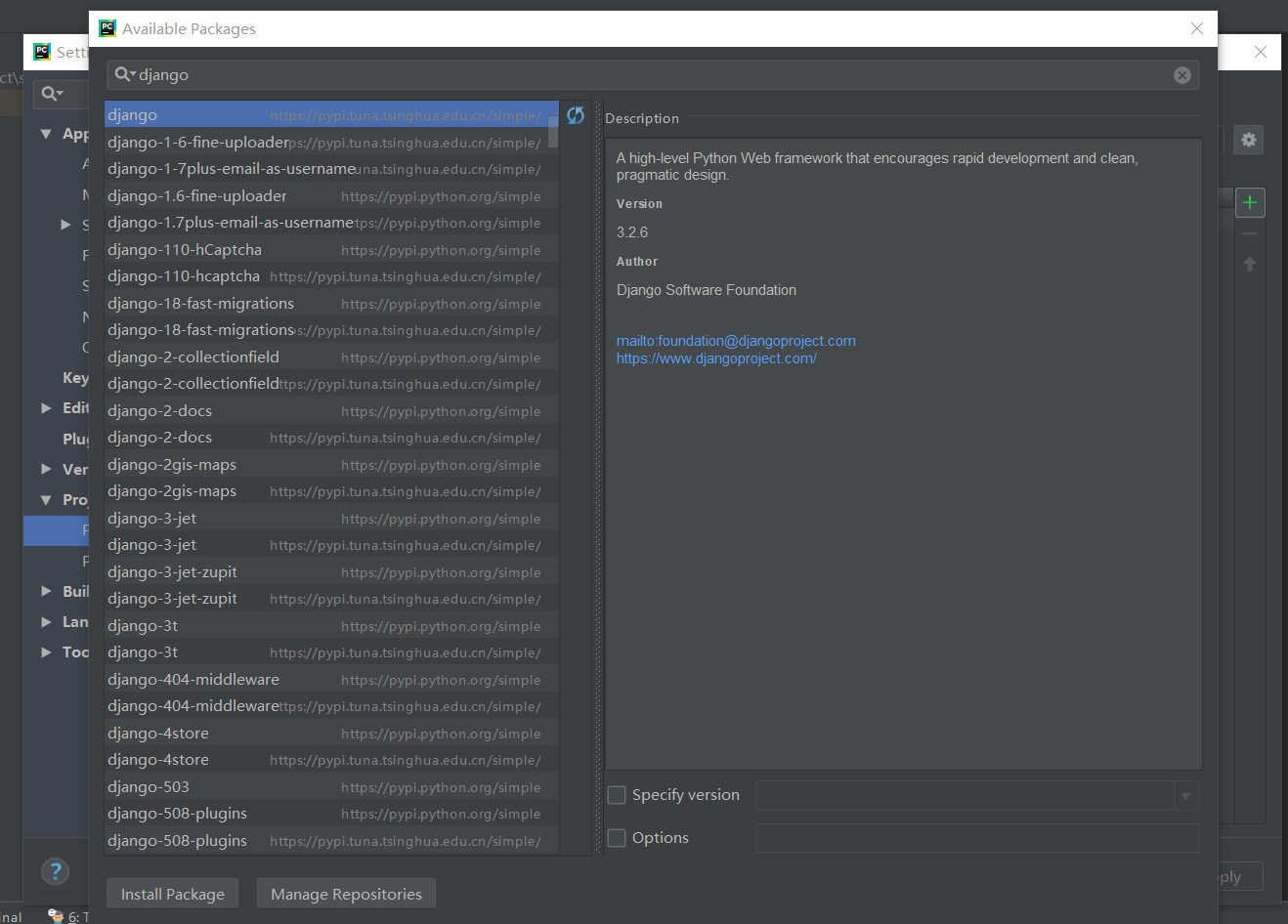Open the version dropdown arrow
1288x924 pixels.
coord(1185,795)
